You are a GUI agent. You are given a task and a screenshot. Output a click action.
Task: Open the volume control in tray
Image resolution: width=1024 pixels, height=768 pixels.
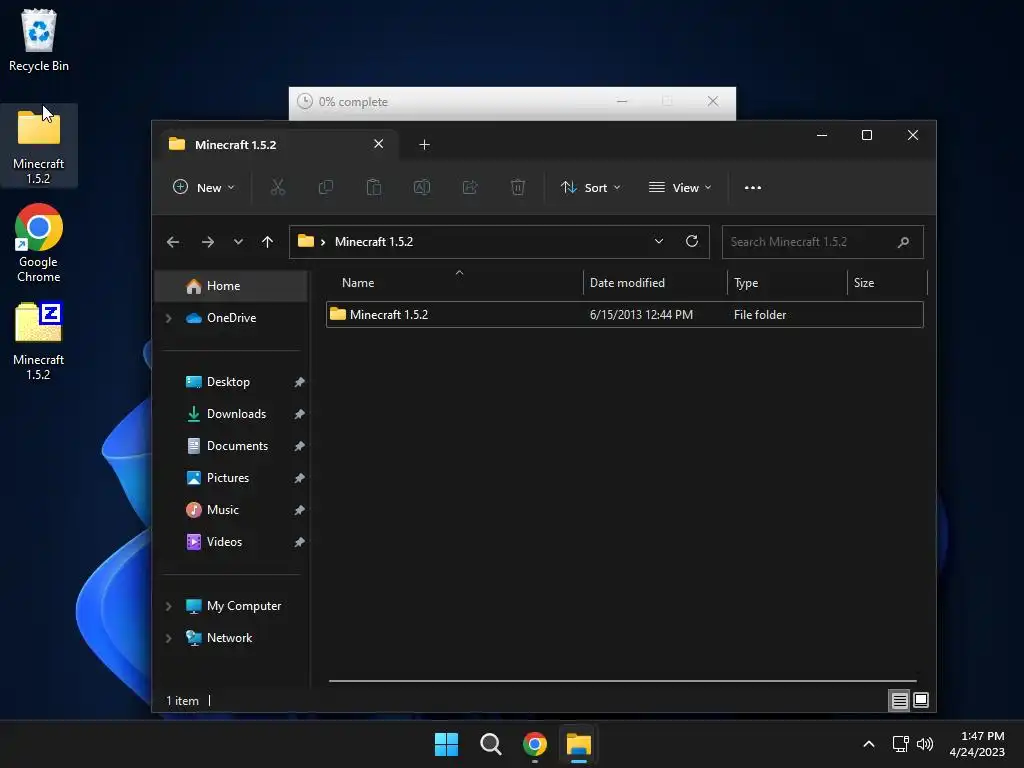(x=925, y=744)
